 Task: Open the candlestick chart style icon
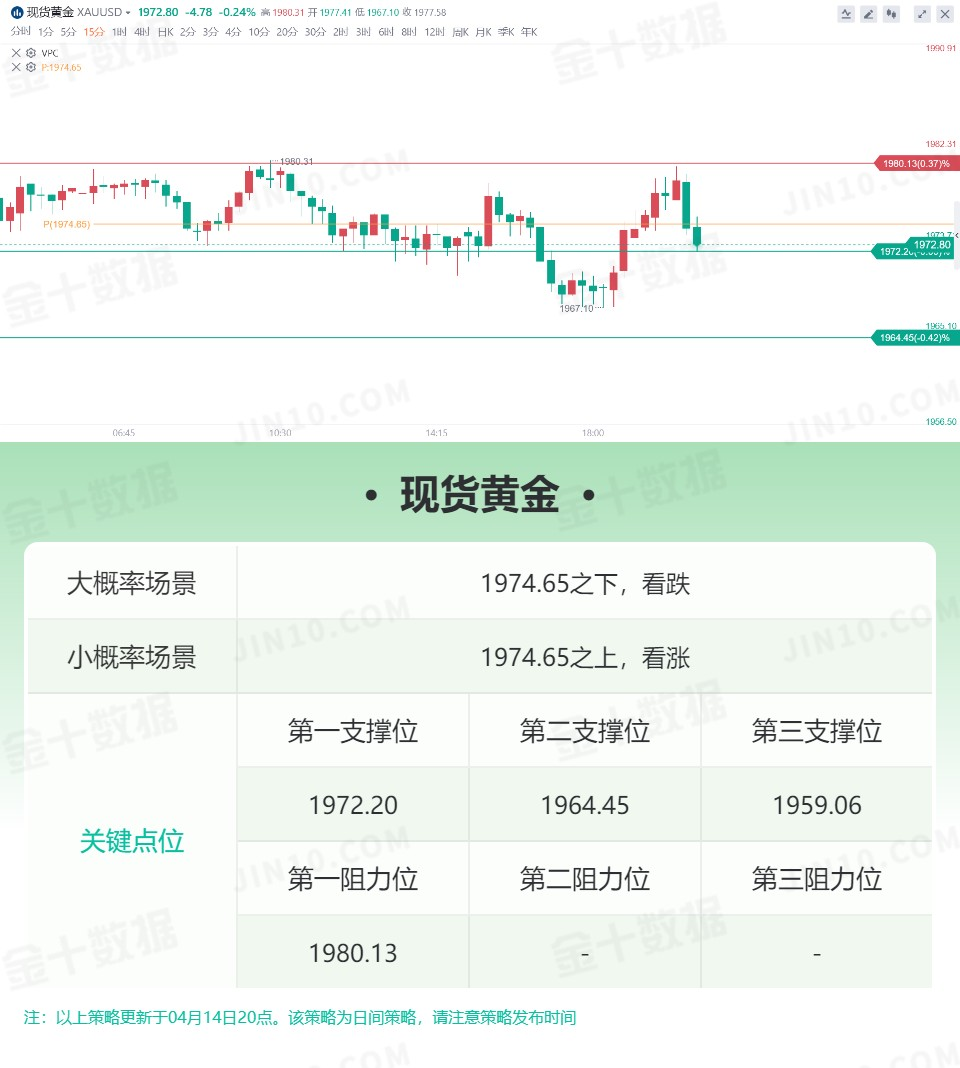pos(891,14)
